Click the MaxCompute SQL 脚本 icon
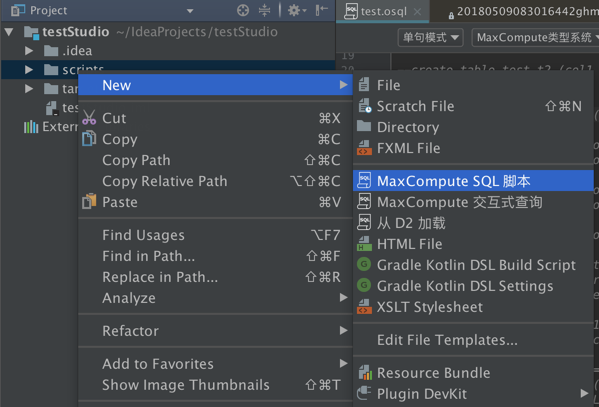Image resolution: width=599 pixels, height=407 pixels. [364, 180]
